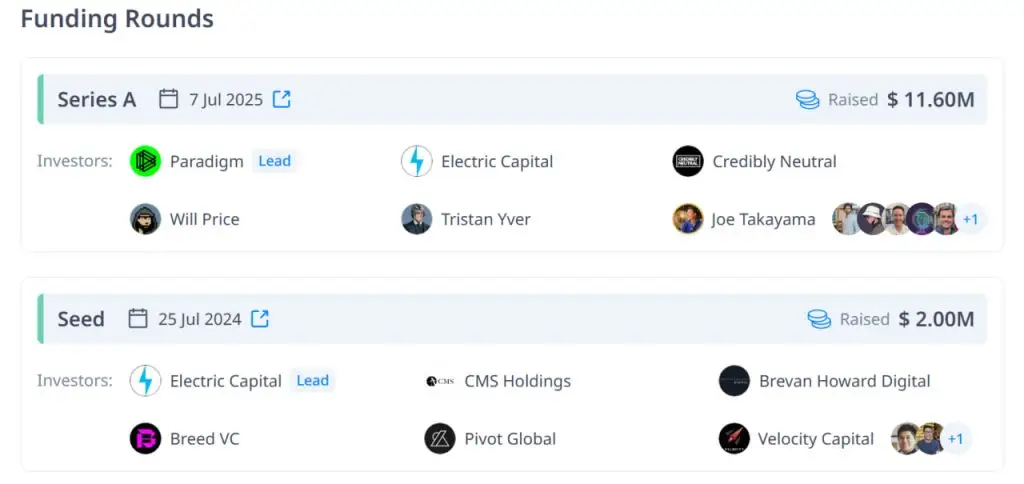Click Joe Takayama avatar photo
The image size is (1024, 484).
(x=688, y=219)
